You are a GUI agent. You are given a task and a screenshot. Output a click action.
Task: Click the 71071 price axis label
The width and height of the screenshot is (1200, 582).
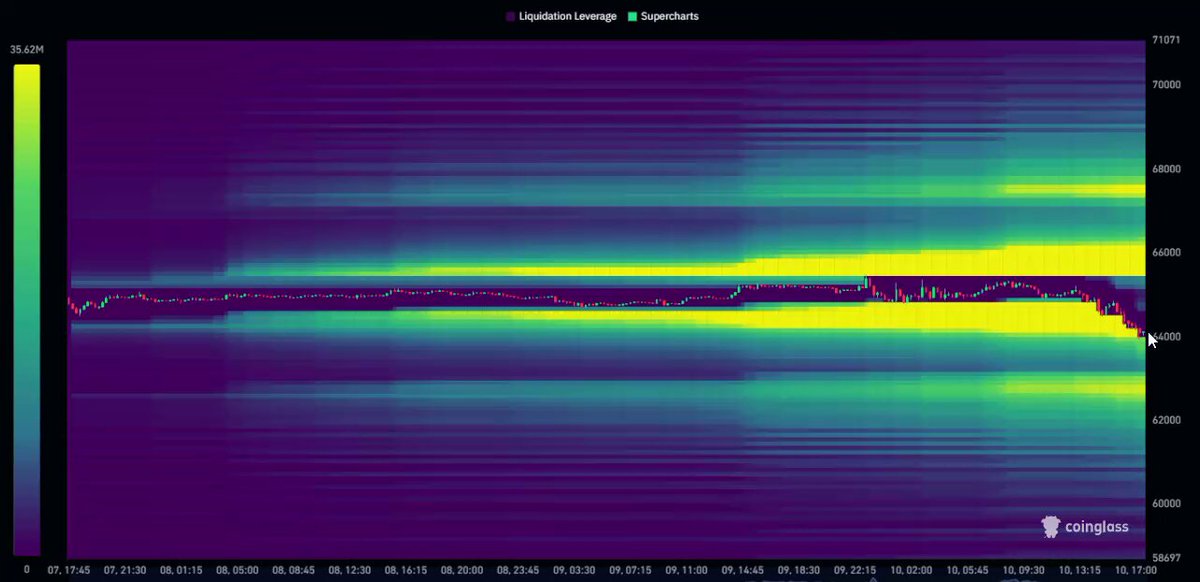(x=1165, y=41)
